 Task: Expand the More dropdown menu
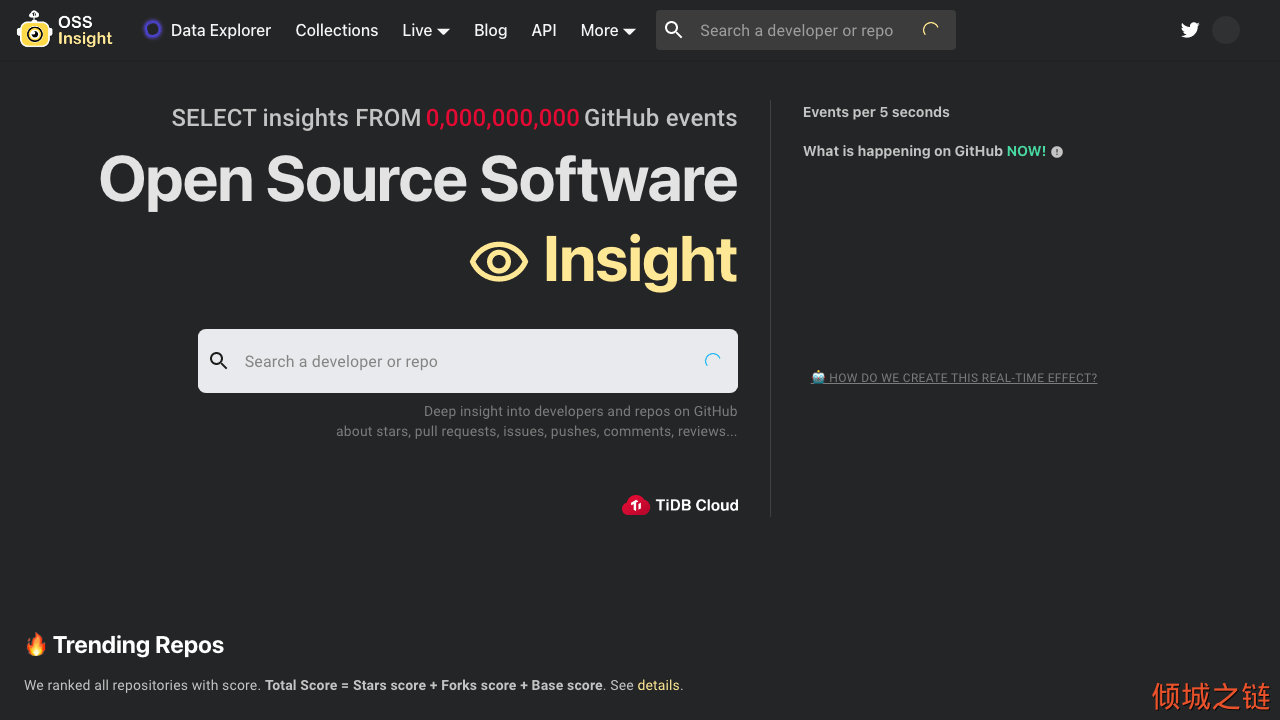(x=608, y=30)
